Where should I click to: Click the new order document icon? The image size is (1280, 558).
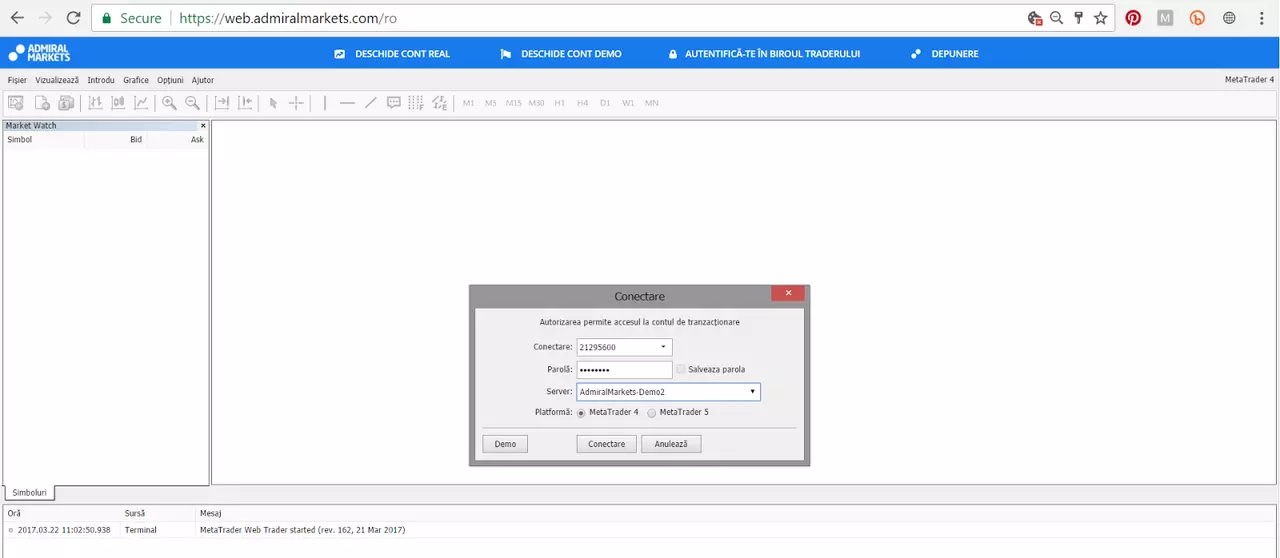(43, 102)
